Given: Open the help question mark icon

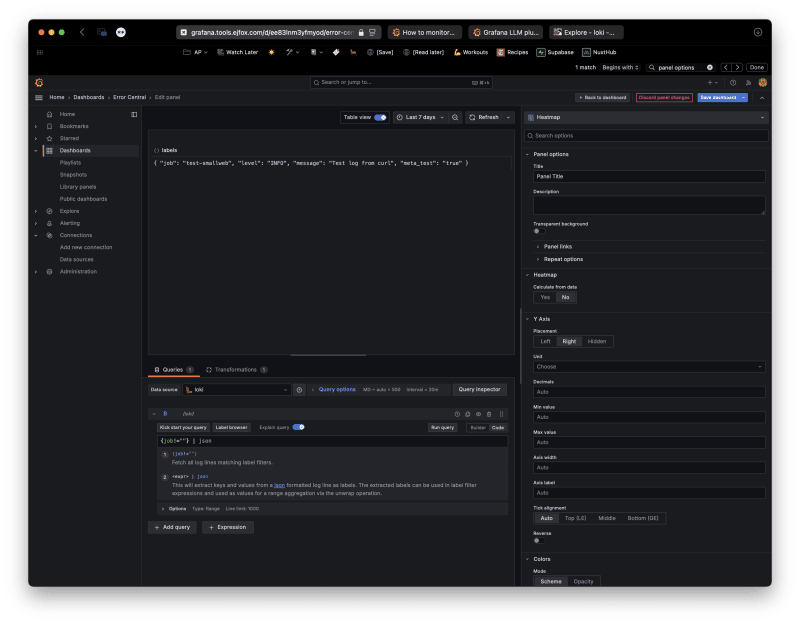Looking at the screenshot, I should tap(733, 82).
